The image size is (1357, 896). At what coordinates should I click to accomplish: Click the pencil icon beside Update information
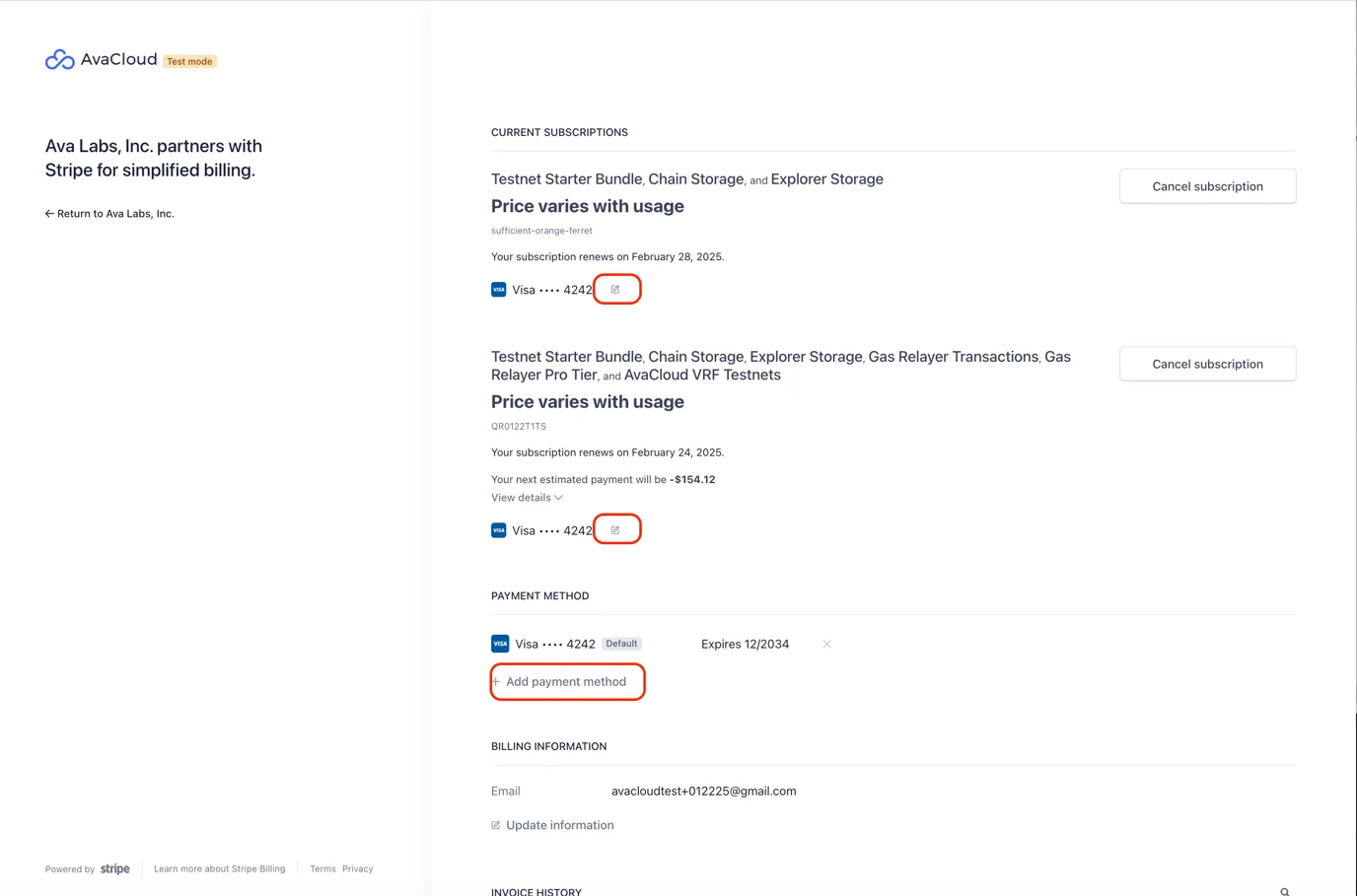point(496,826)
